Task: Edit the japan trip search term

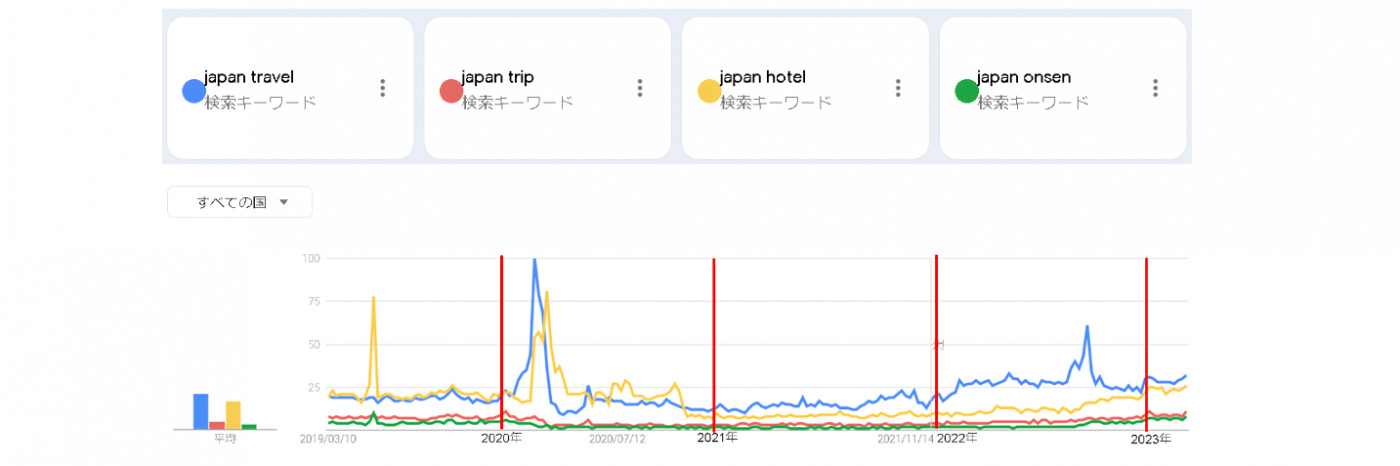Action: 497,77
